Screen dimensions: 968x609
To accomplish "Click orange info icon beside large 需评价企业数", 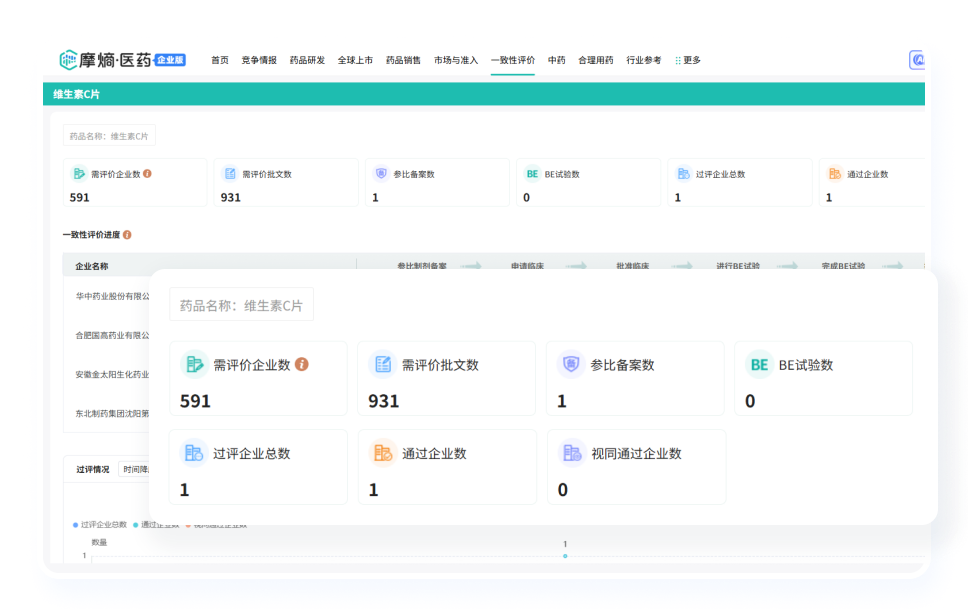I will (302, 364).
